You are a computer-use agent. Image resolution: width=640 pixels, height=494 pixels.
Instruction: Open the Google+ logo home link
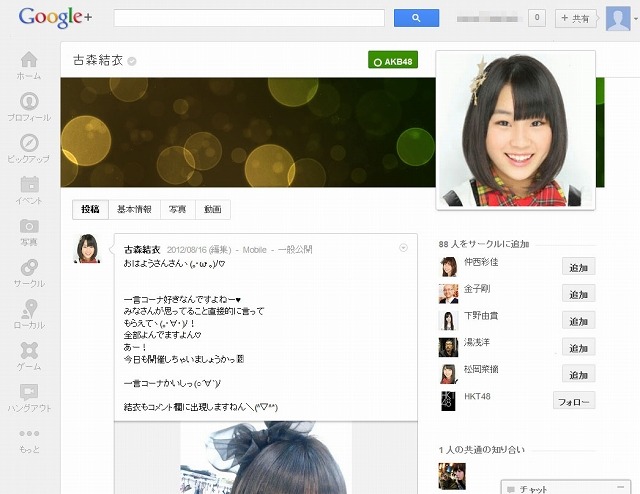click(55, 18)
